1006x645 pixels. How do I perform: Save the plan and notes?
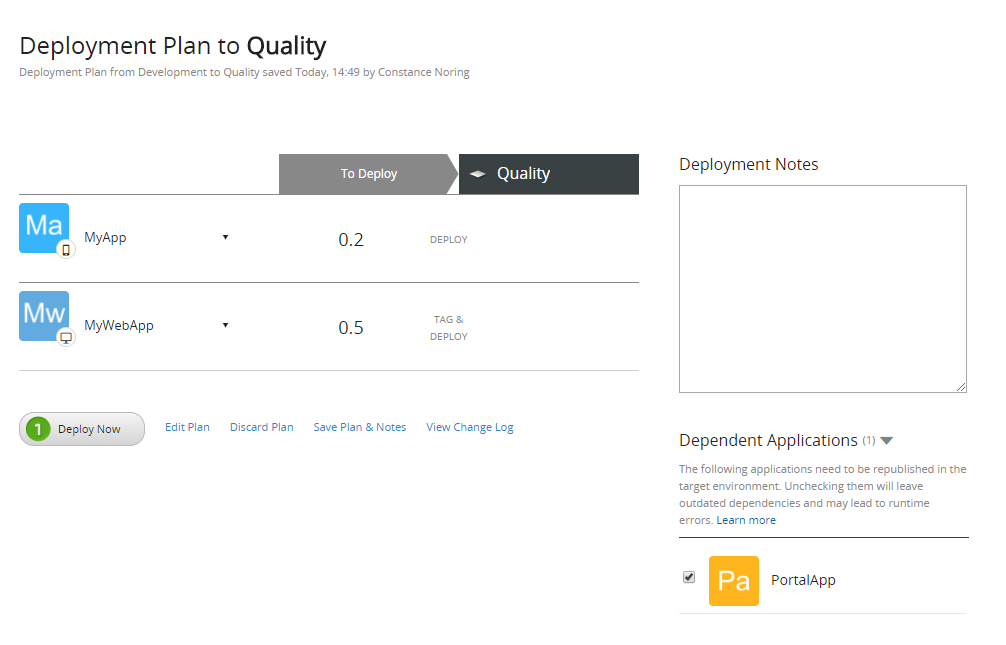(360, 427)
